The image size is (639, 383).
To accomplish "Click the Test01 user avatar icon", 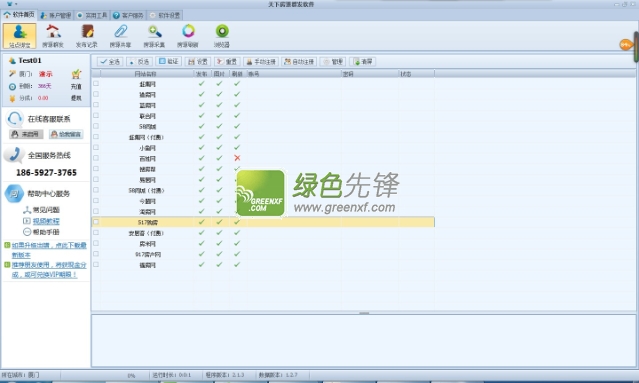I will (12, 61).
